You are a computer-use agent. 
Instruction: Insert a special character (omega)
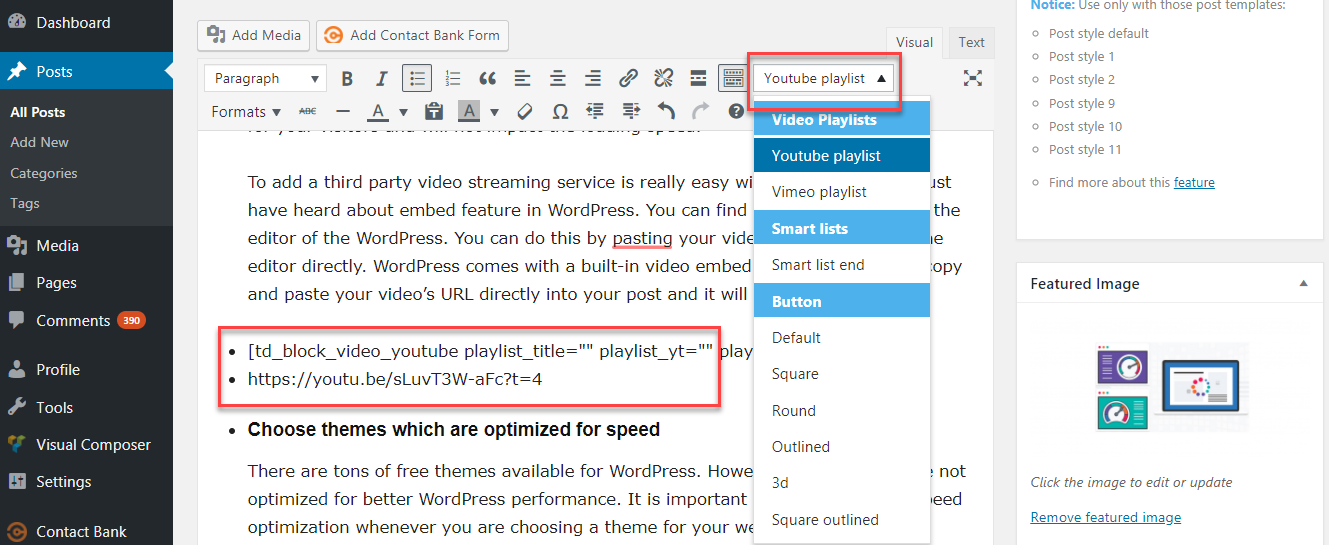pos(560,111)
